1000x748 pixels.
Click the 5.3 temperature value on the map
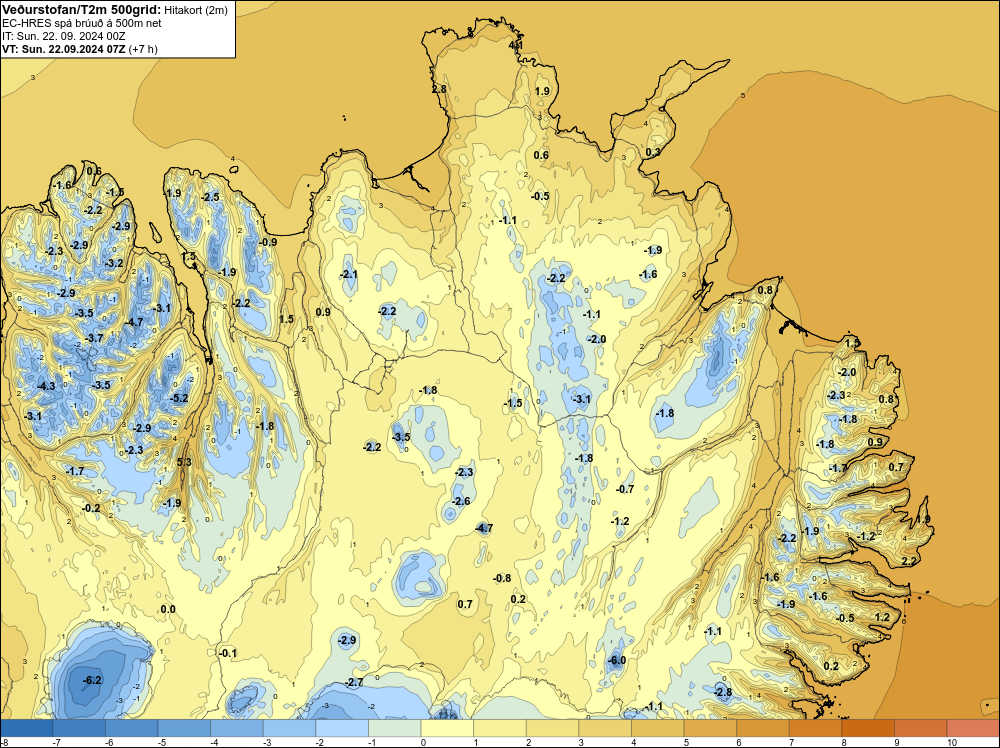coord(184,462)
